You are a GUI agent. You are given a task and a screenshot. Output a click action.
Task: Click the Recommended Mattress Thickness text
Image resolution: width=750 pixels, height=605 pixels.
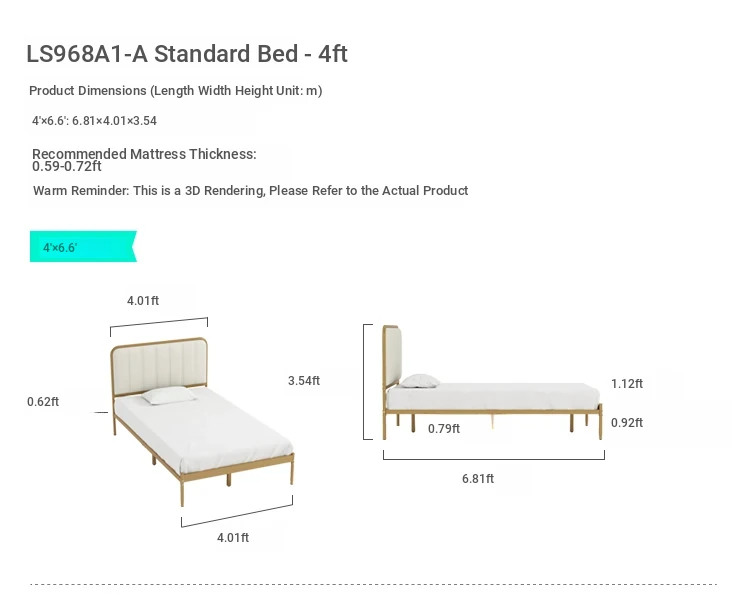144,160
